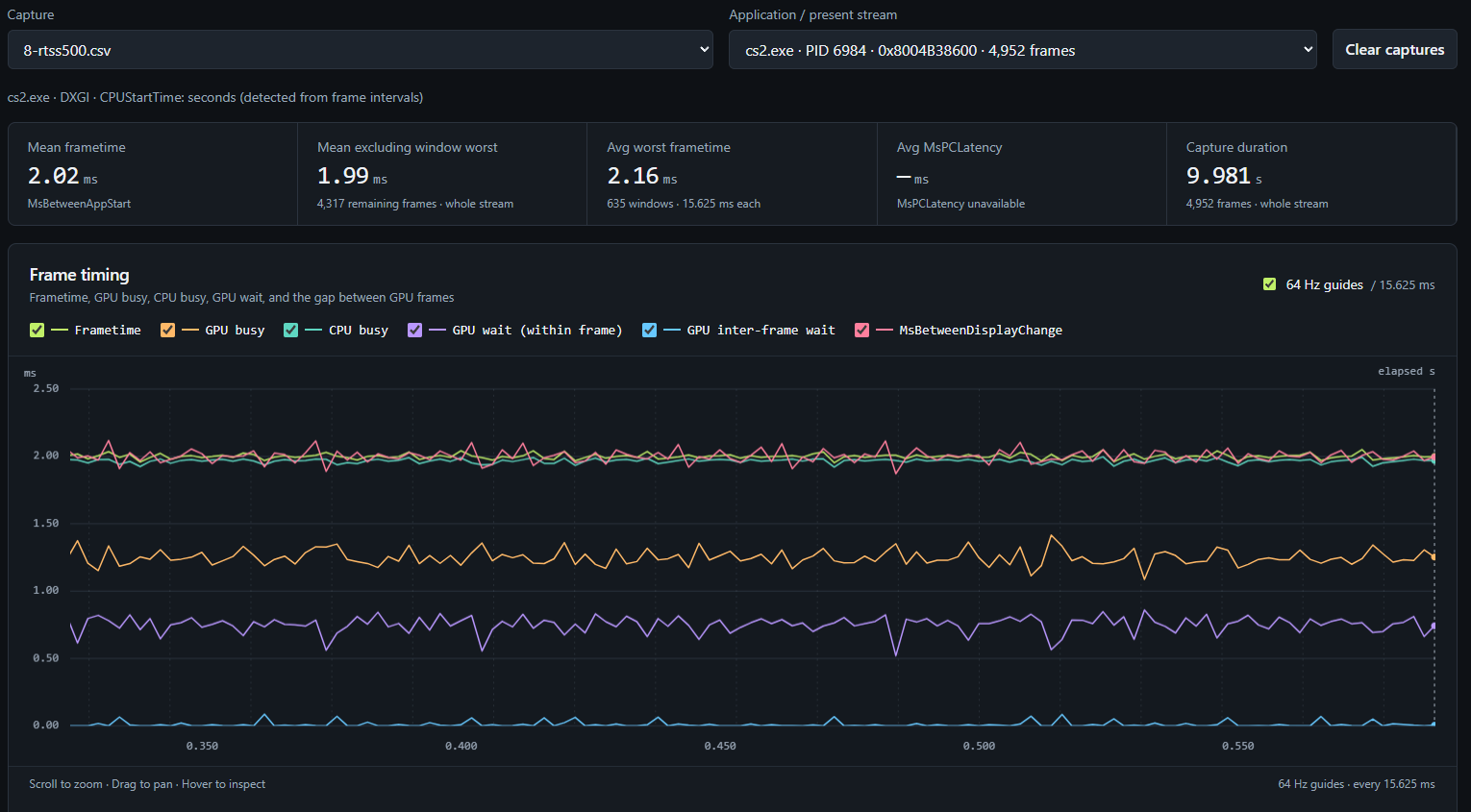
Task: Hide GPU wait (within frame) series
Action: point(415,330)
